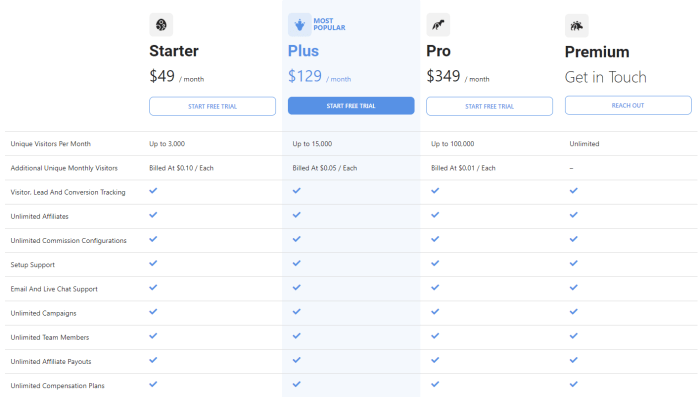Click Plus checkmark for Unlimited Affiliates
This screenshot has height=397, width=700.
(x=296, y=215)
